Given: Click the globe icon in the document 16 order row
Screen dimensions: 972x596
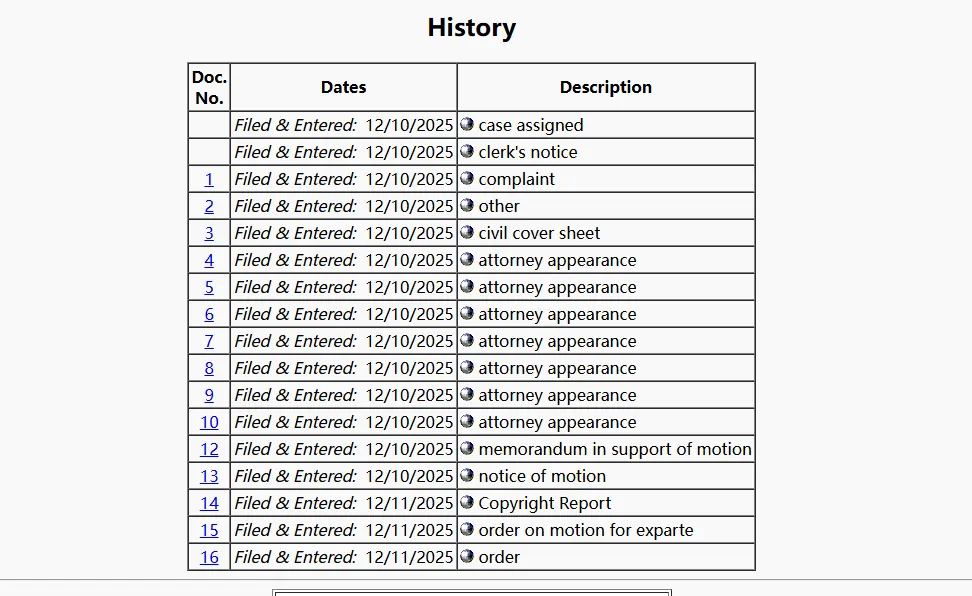Looking at the screenshot, I should (x=467, y=557).
